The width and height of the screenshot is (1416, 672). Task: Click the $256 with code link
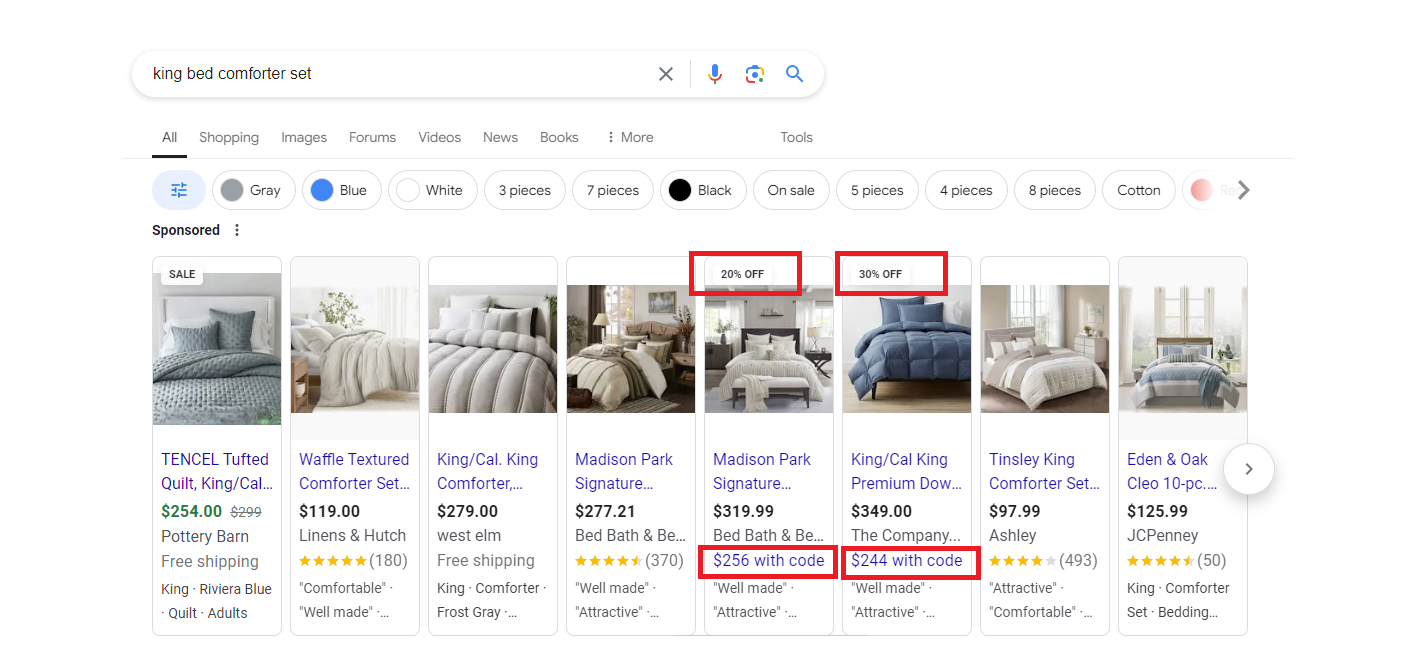click(x=767, y=561)
